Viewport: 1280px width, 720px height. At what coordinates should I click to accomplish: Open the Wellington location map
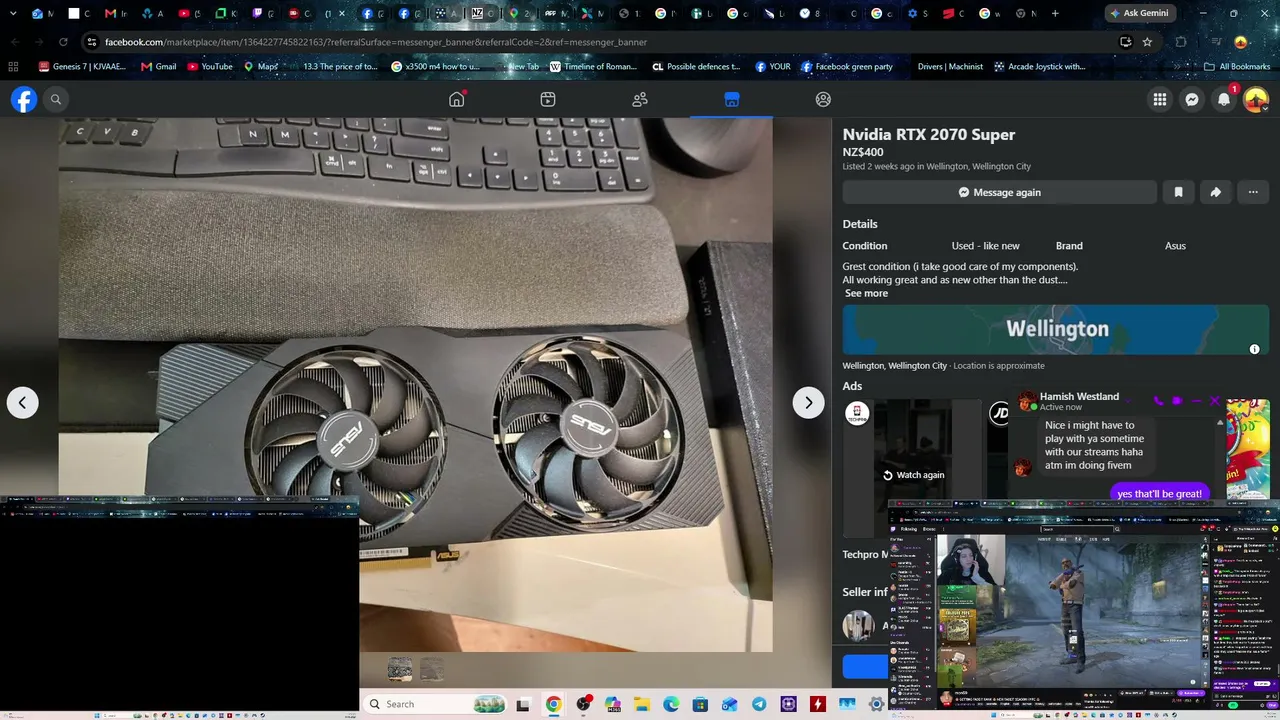point(1056,329)
